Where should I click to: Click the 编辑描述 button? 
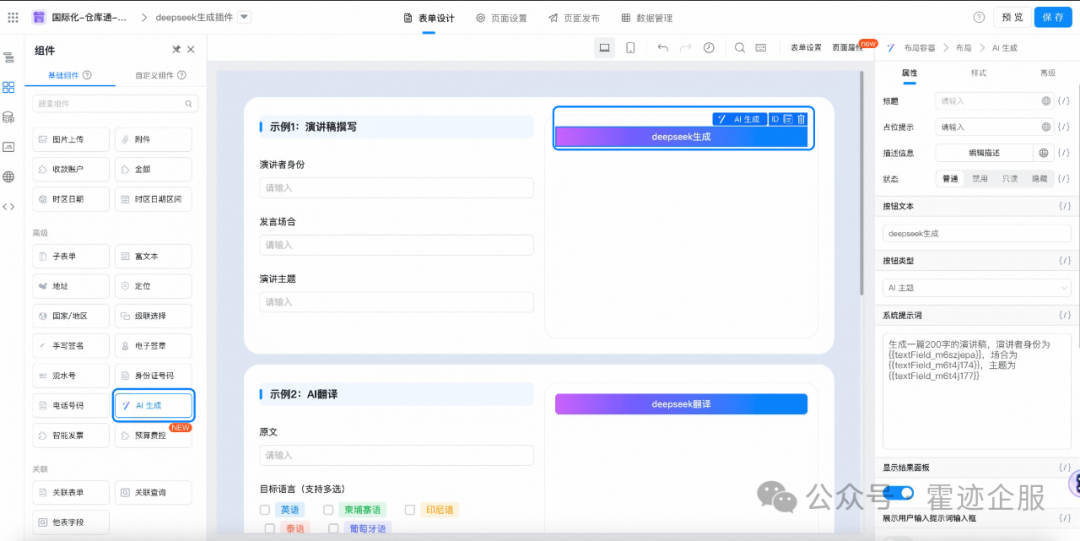984,152
